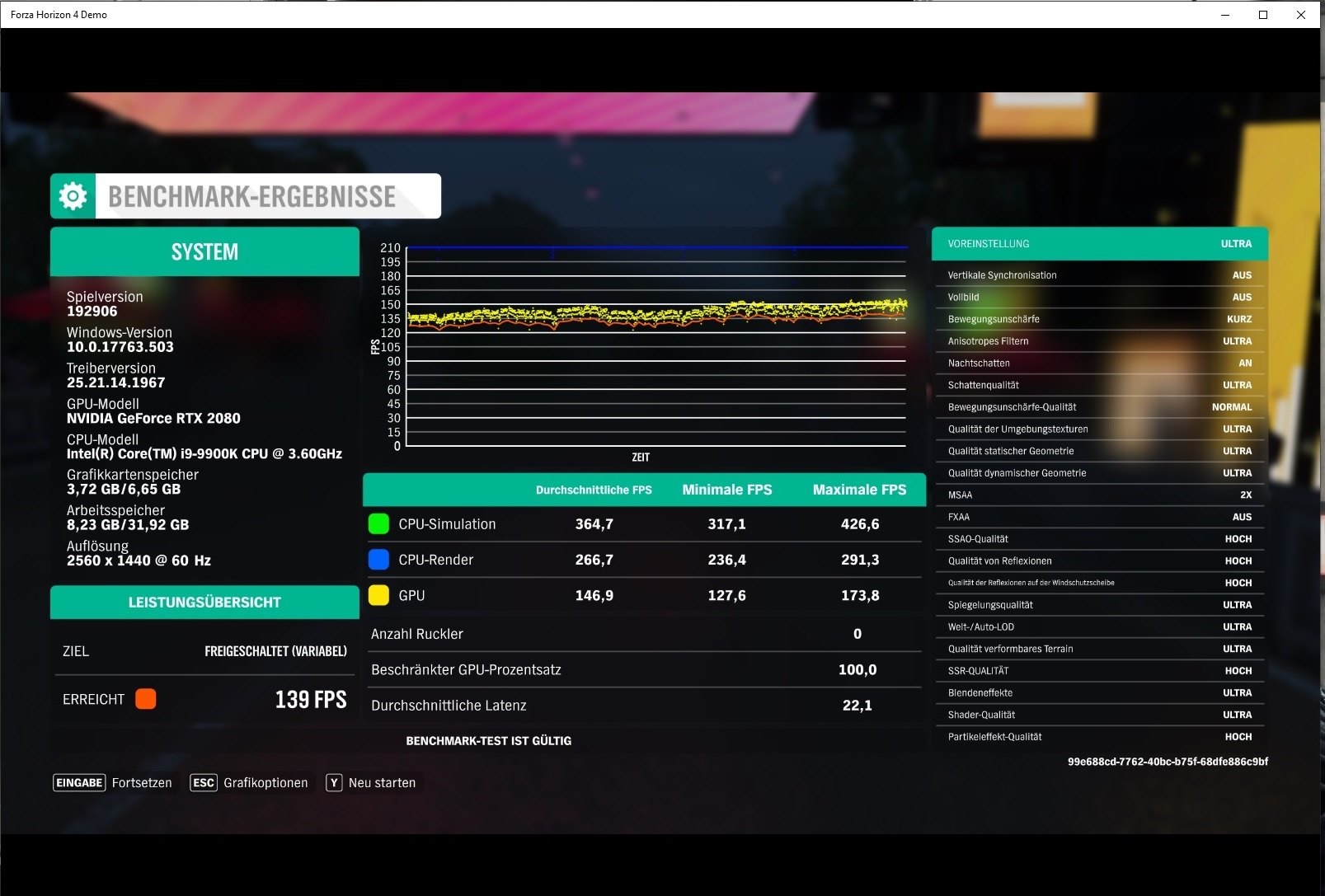Click the SSAO-Qualität HOCH row
The height and width of the screenshot is (896, 1325).
point(1100,539)
